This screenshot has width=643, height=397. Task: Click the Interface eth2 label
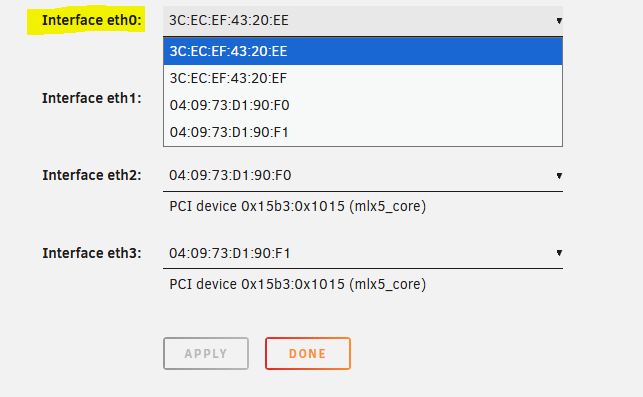(x=91, y=175)
